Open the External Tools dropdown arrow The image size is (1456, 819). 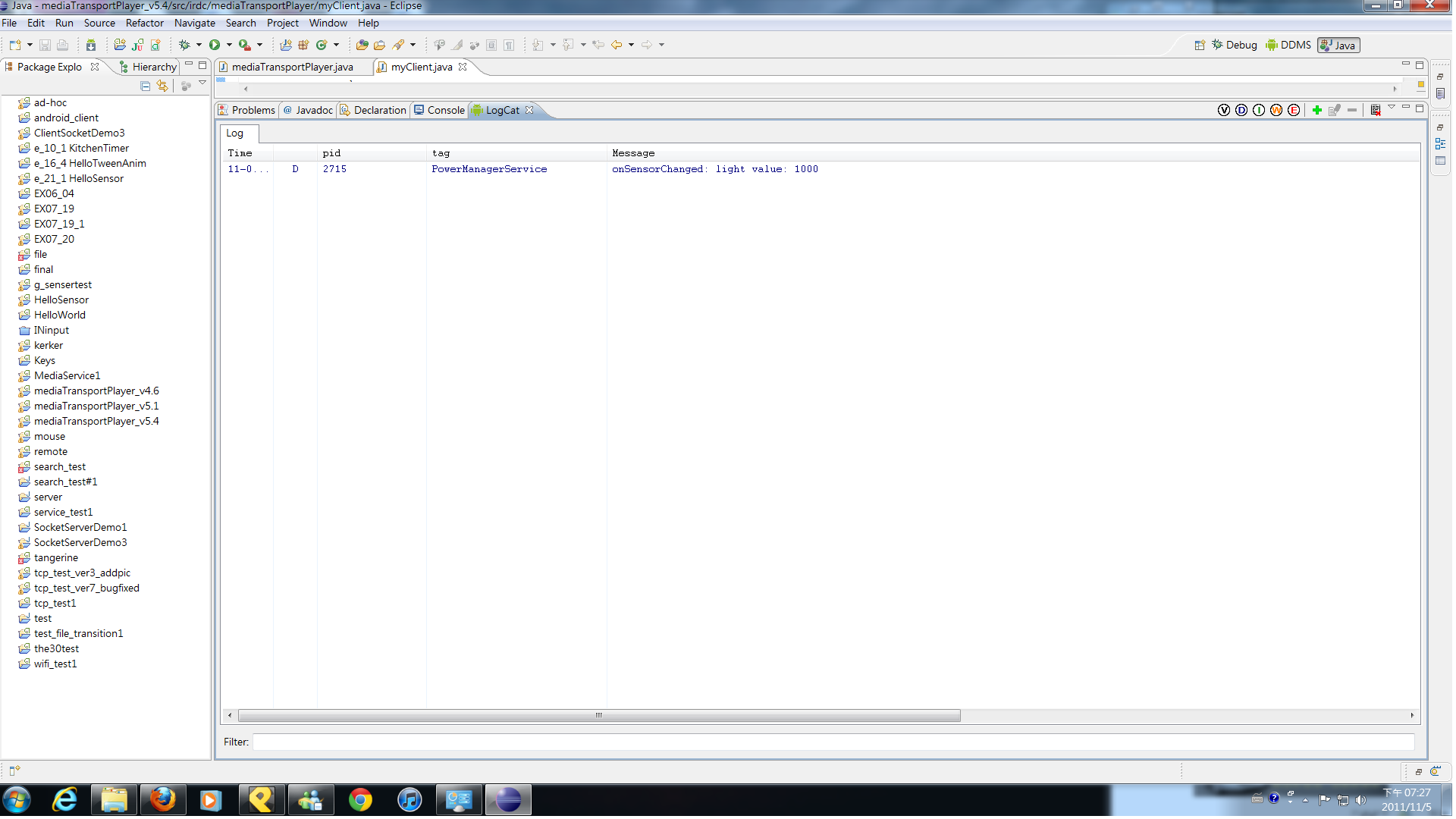259,45
